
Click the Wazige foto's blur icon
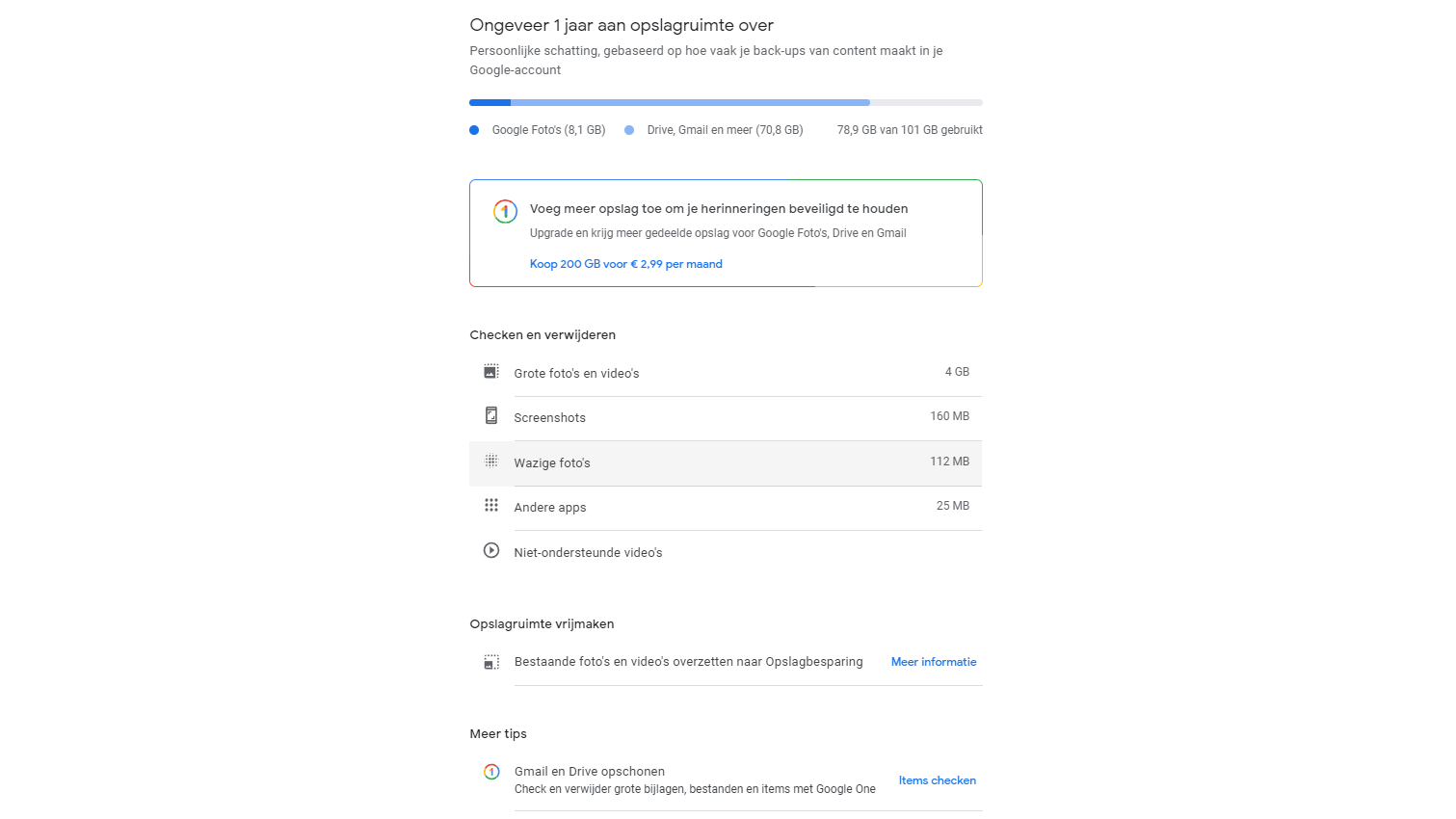[491, 462]
